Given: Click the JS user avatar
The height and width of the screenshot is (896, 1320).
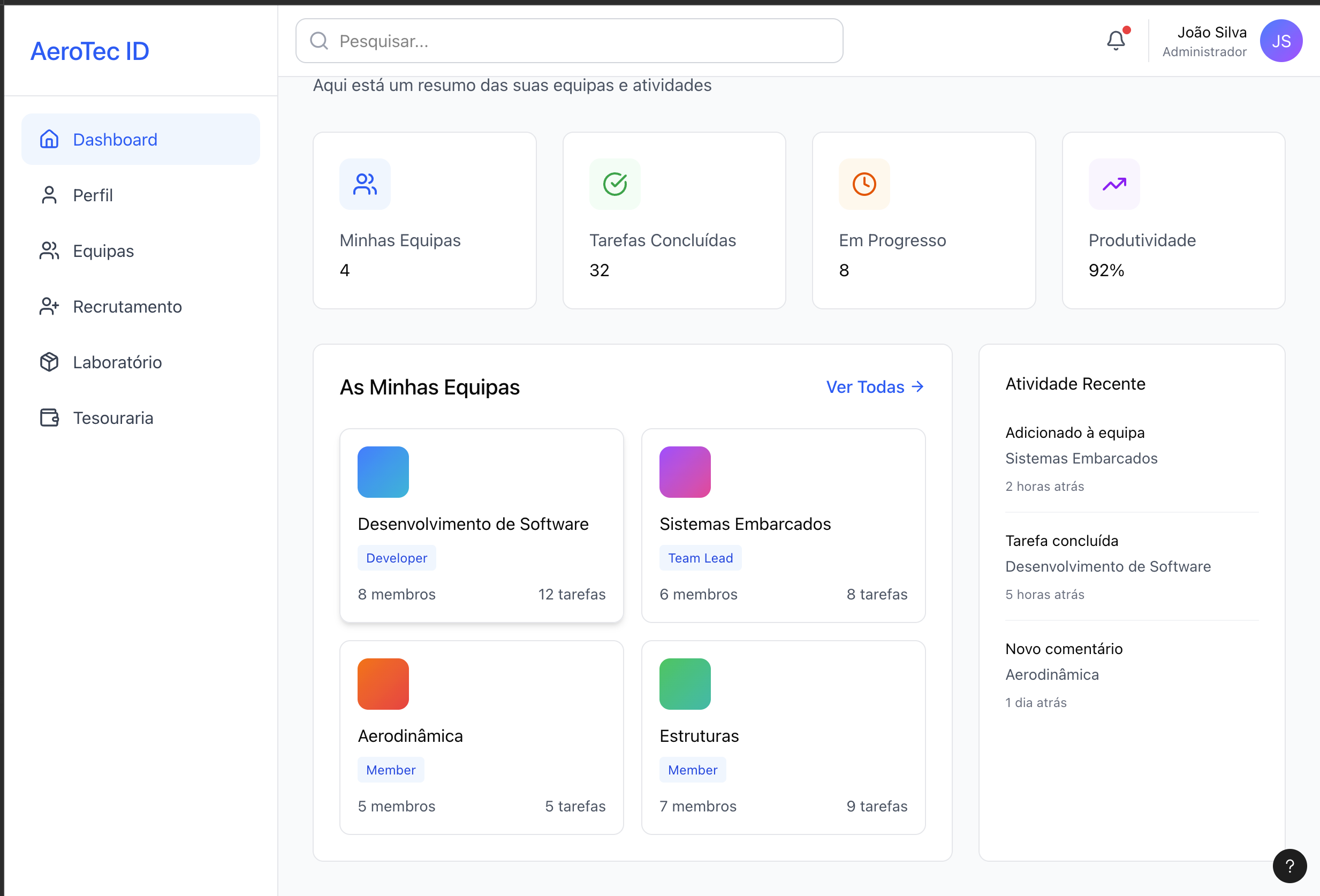Looking at the screenshot, I should pos(1281,41).
